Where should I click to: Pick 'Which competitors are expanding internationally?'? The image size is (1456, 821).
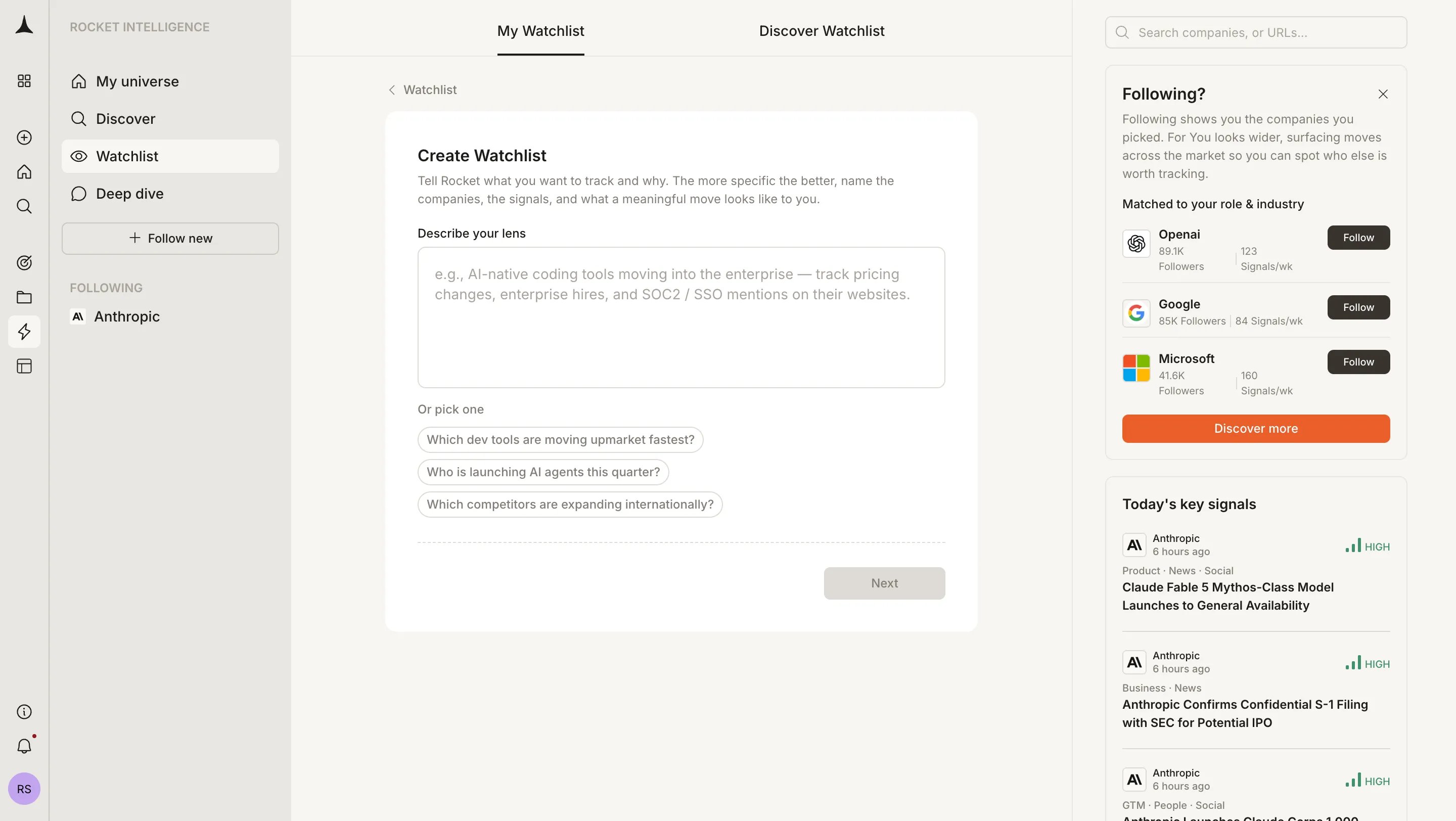570,505
